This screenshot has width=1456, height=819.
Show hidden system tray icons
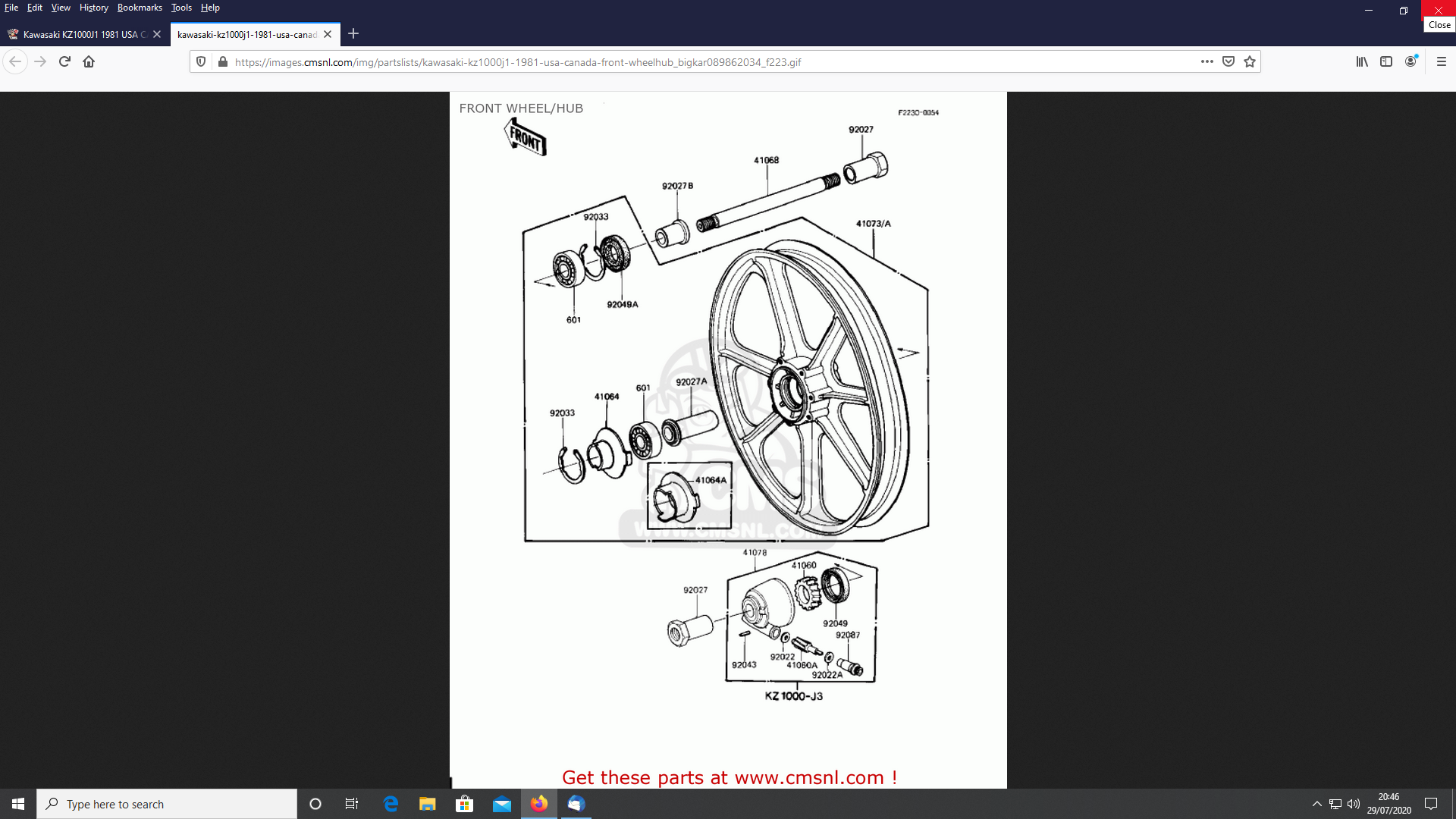tap(1317, 804)
